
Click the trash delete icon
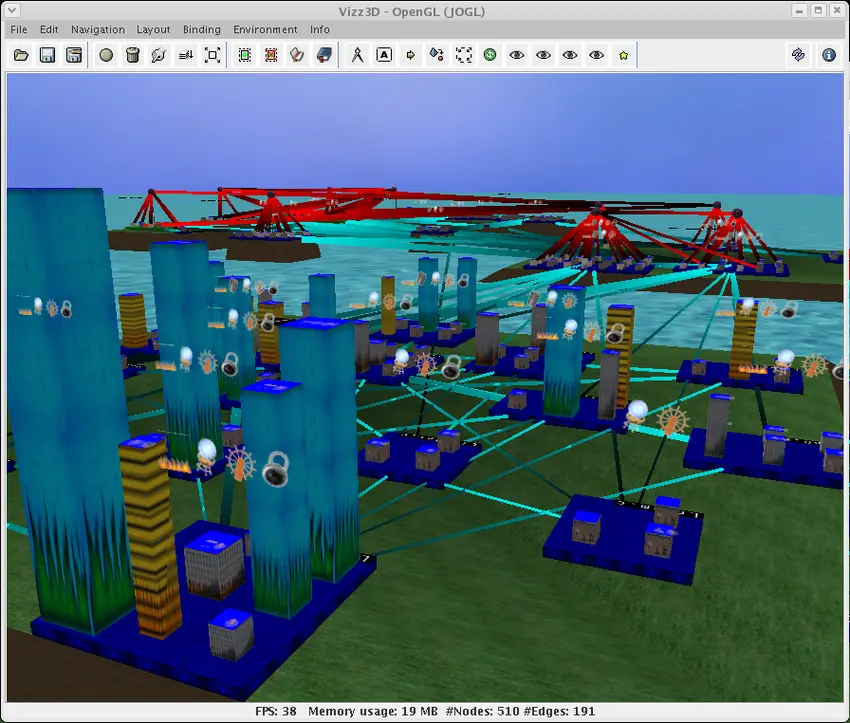click(x=133, y=55)
